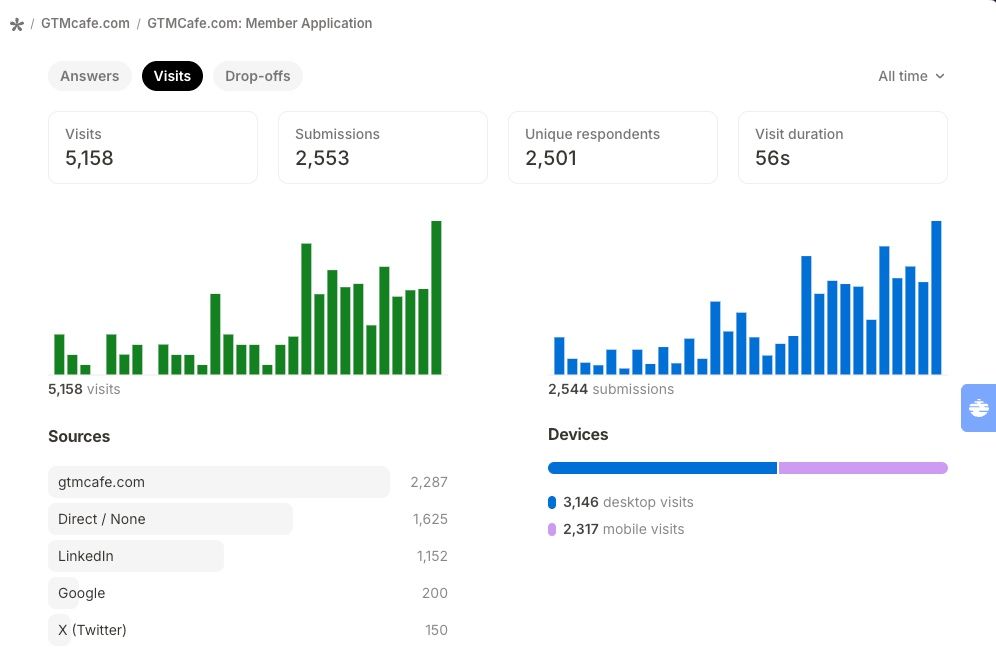996x659 pixels.
Task: Click the 150 Twitter count
Action: pos(436,630)
